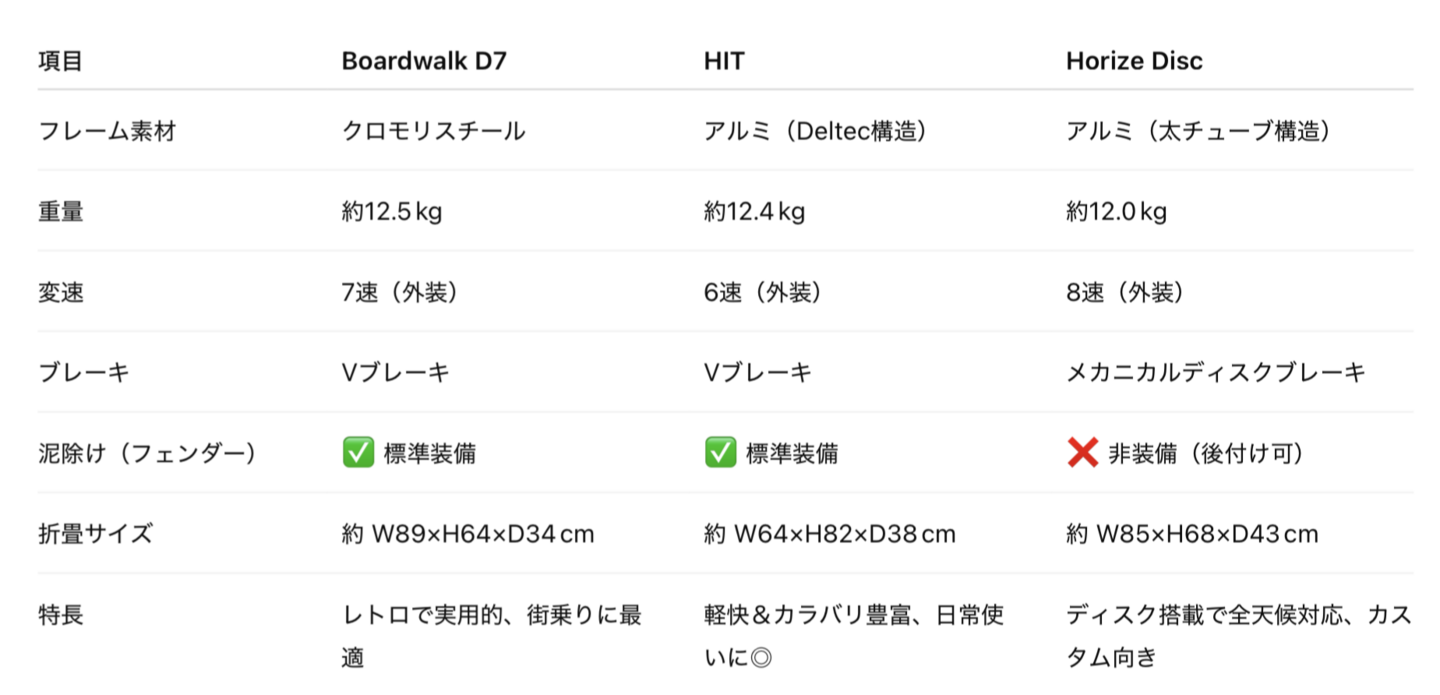Select the 約12.0 kg weight cell
This screenshot has height=695, width=1440.
point(1116,212)
